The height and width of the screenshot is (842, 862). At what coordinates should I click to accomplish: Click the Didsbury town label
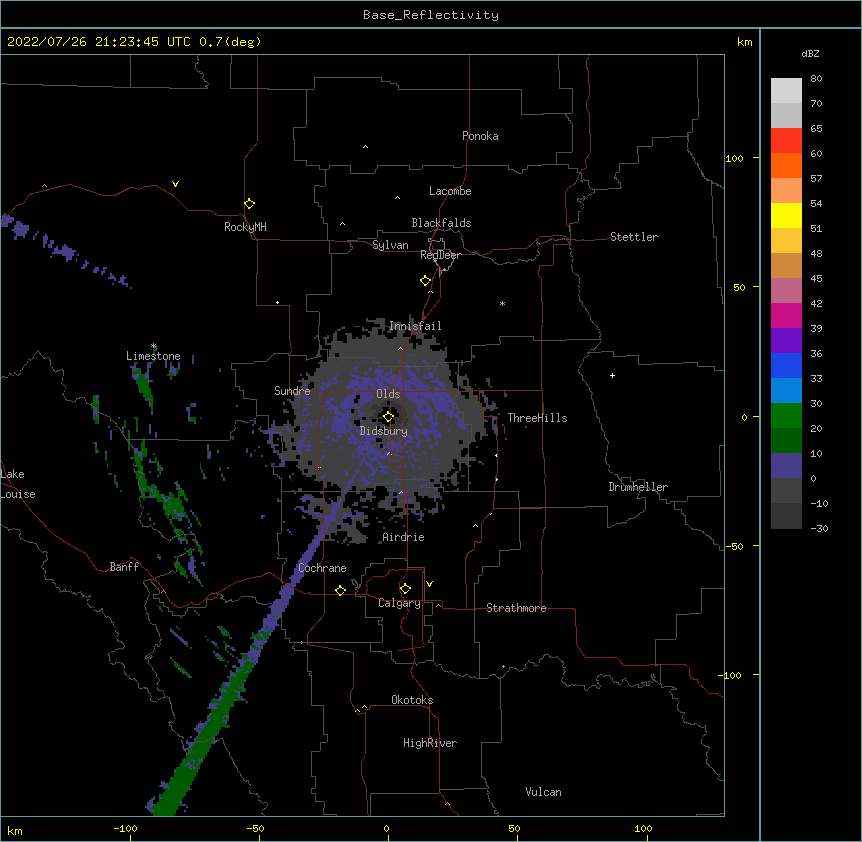pos(384,431)
